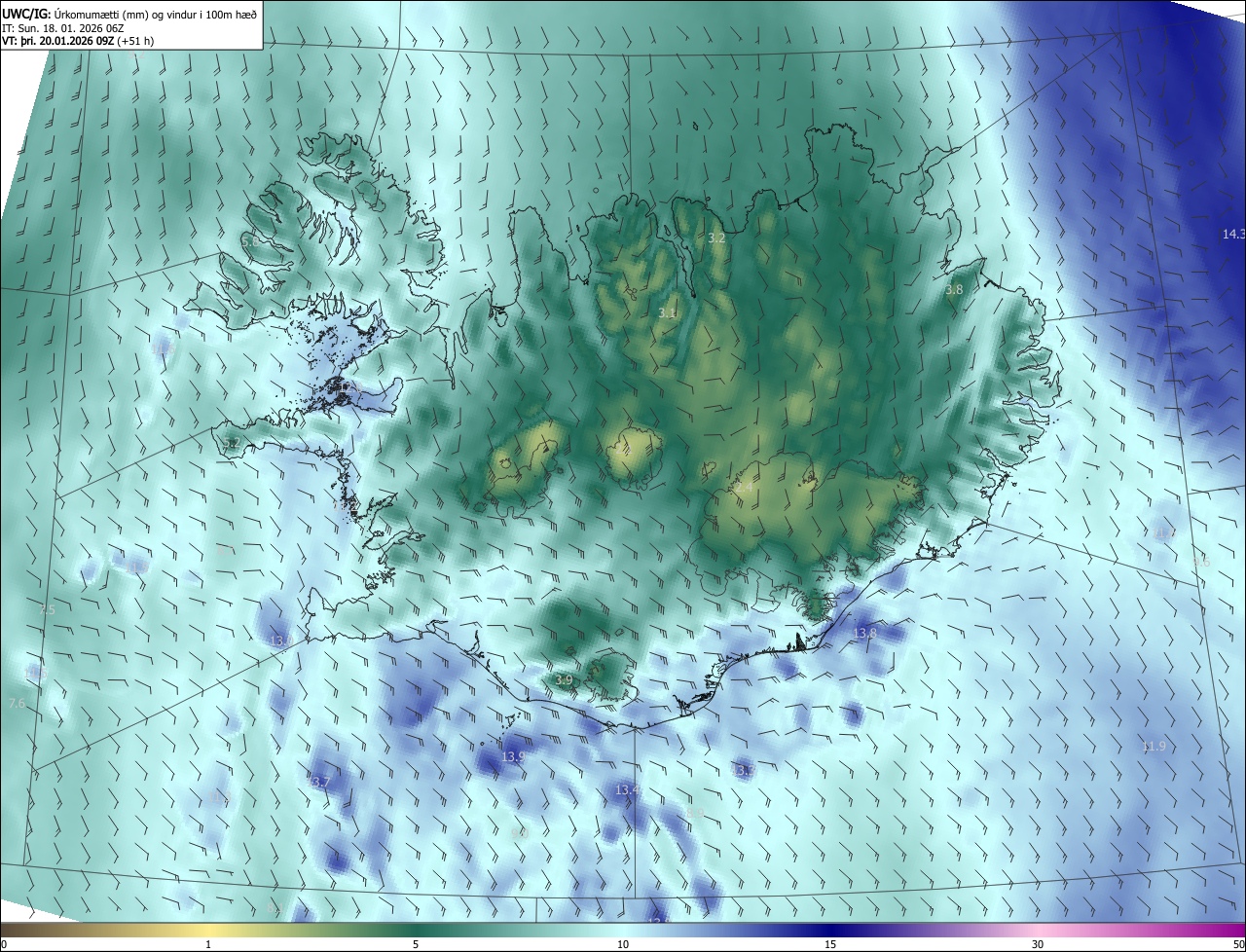Click the 3.8 value in the east
Image resolution: width=1246 pixels, height=952 pixels.
[954, 290]
